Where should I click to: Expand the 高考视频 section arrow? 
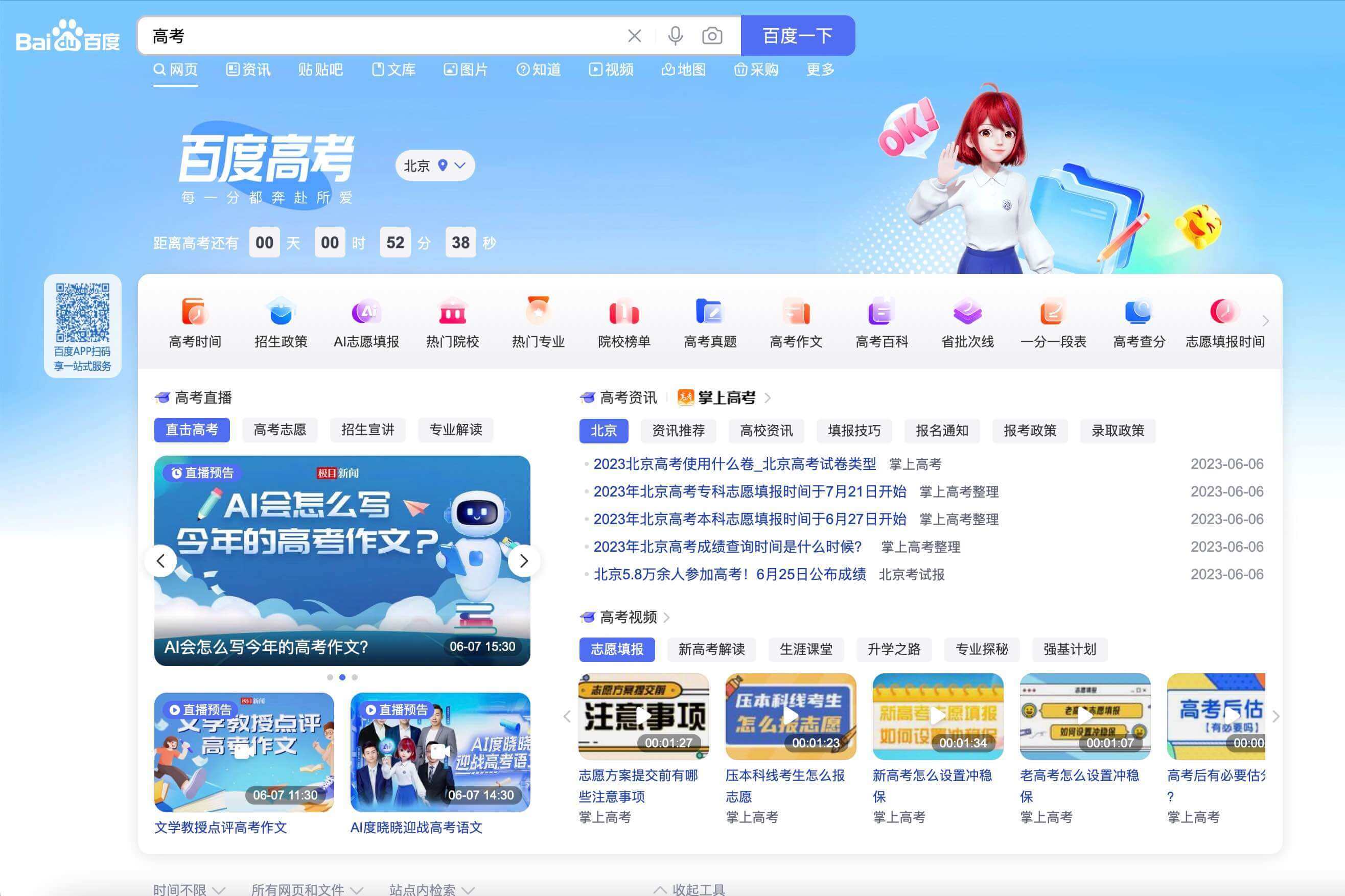point(666,617)
